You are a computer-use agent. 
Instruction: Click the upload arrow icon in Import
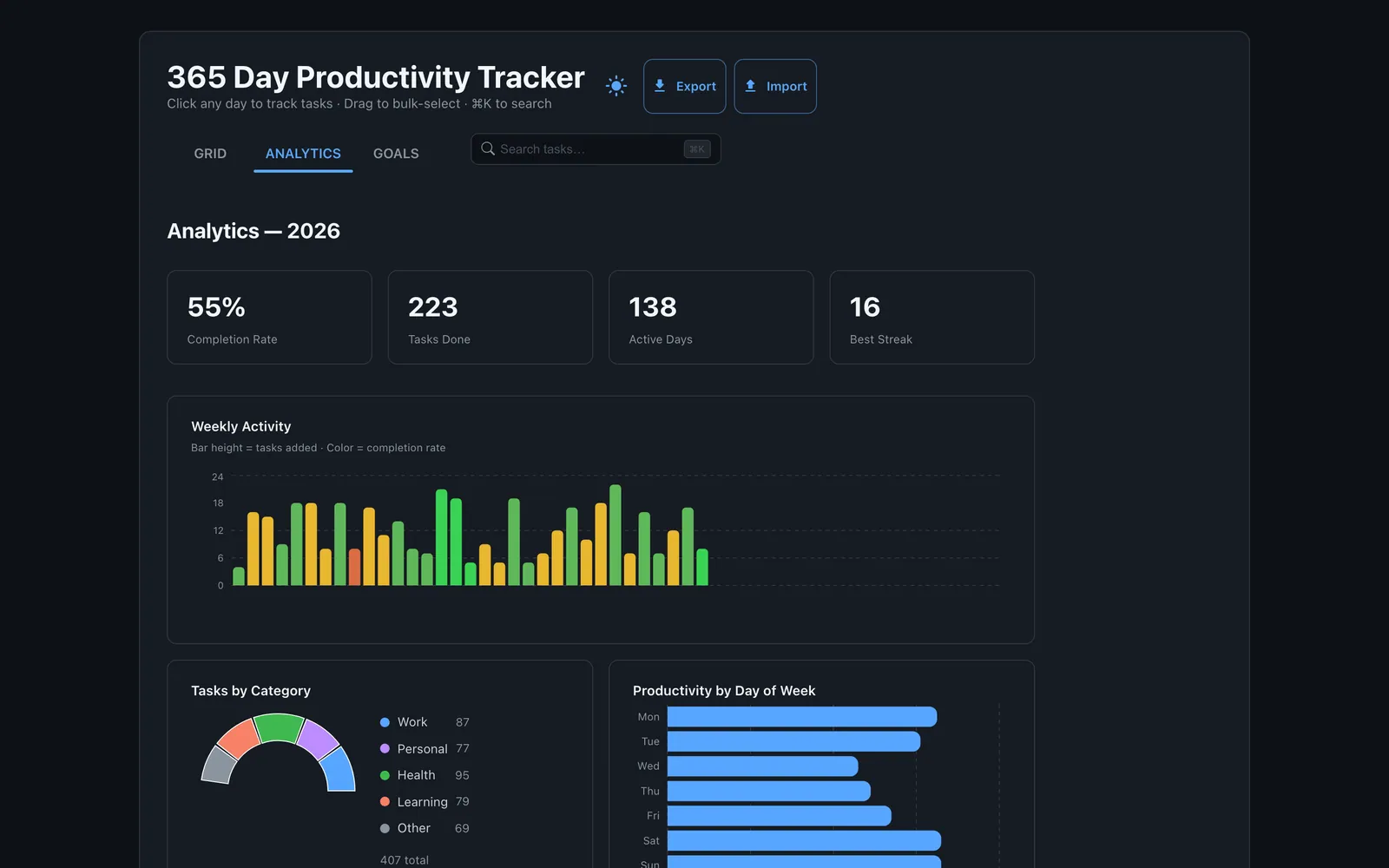click(x=750, y=86)
